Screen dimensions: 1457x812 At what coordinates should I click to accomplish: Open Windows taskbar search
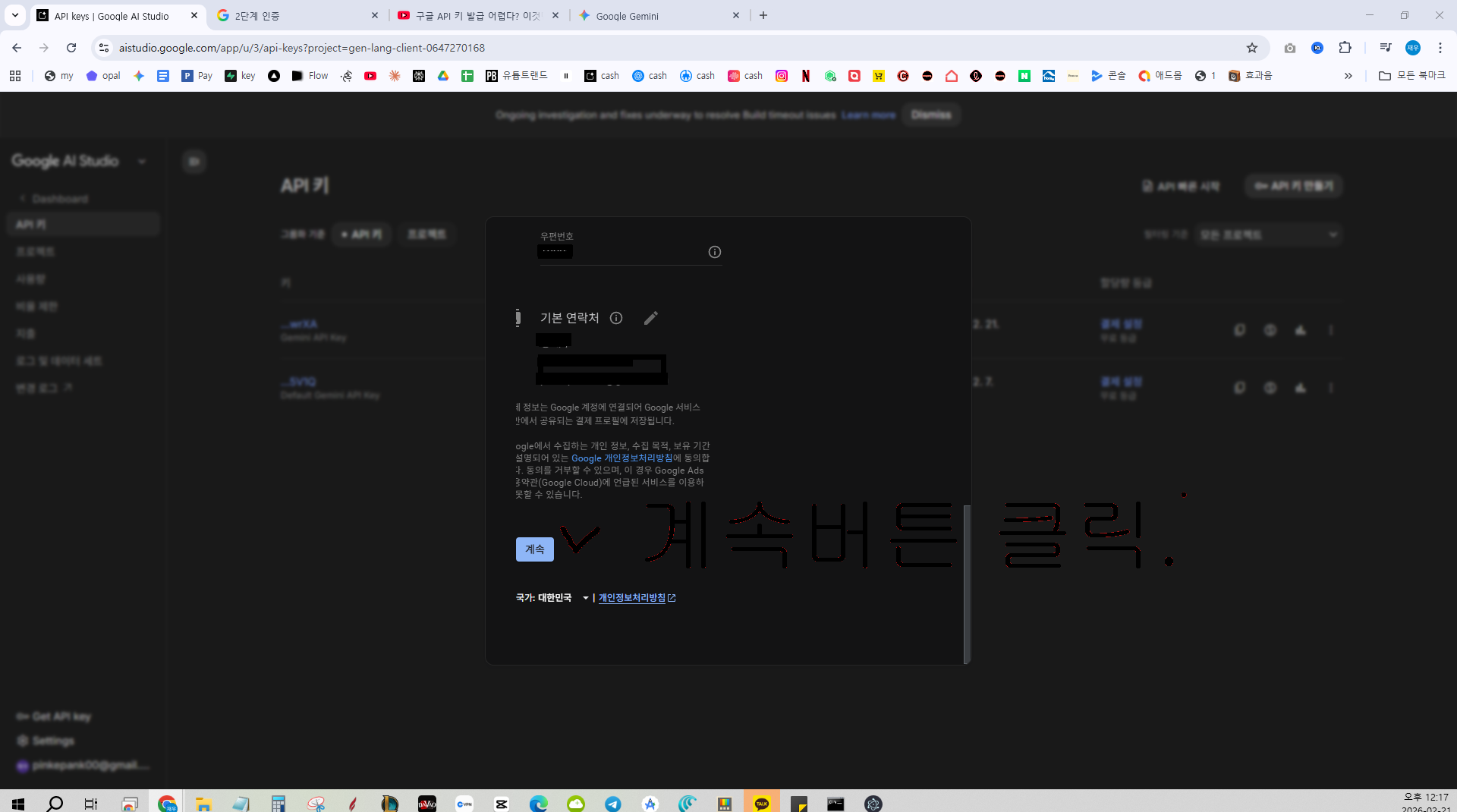click(x=55, y=803)
